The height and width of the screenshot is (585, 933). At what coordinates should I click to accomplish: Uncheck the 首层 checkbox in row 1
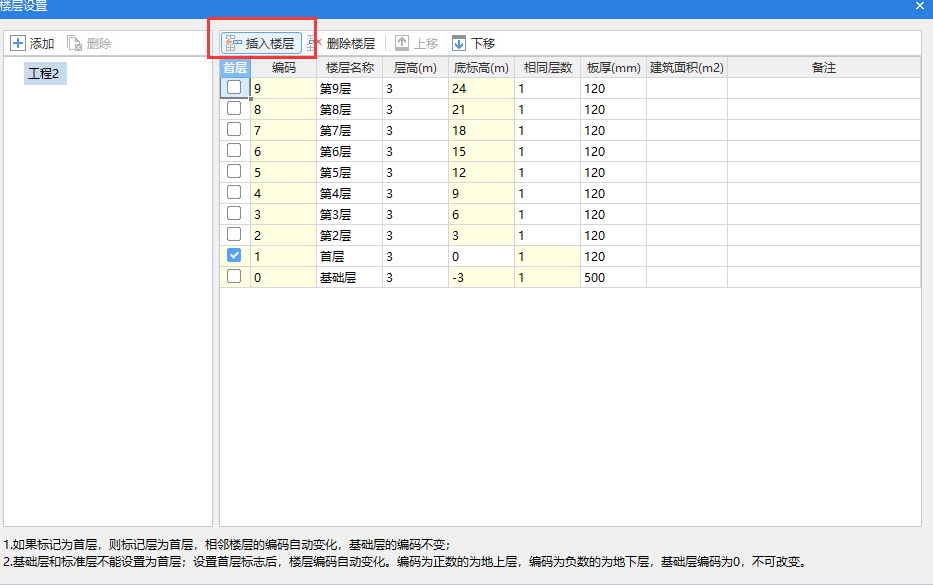coord(234,256)
